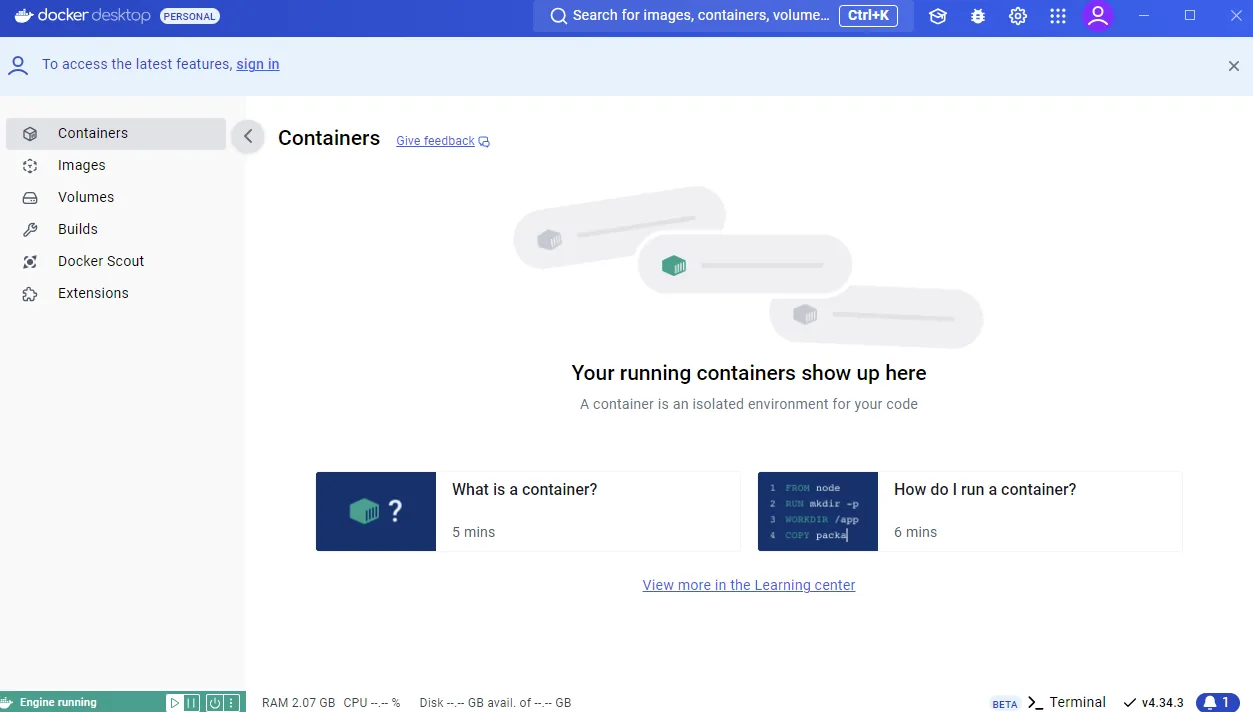
Task: Dismiss the sign-in banner
Action: 1234,66
